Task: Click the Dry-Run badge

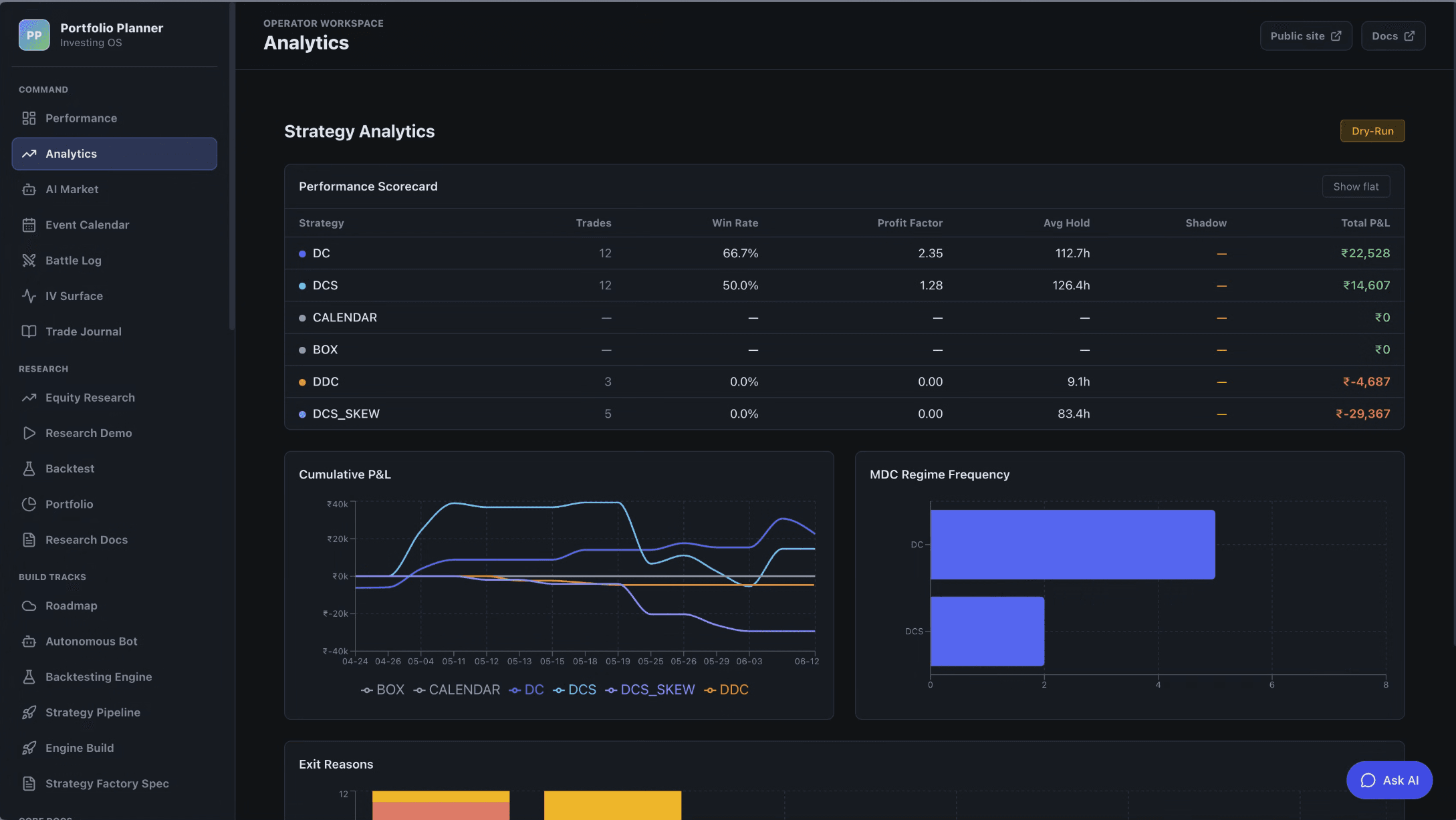Action: (1372, 131)
